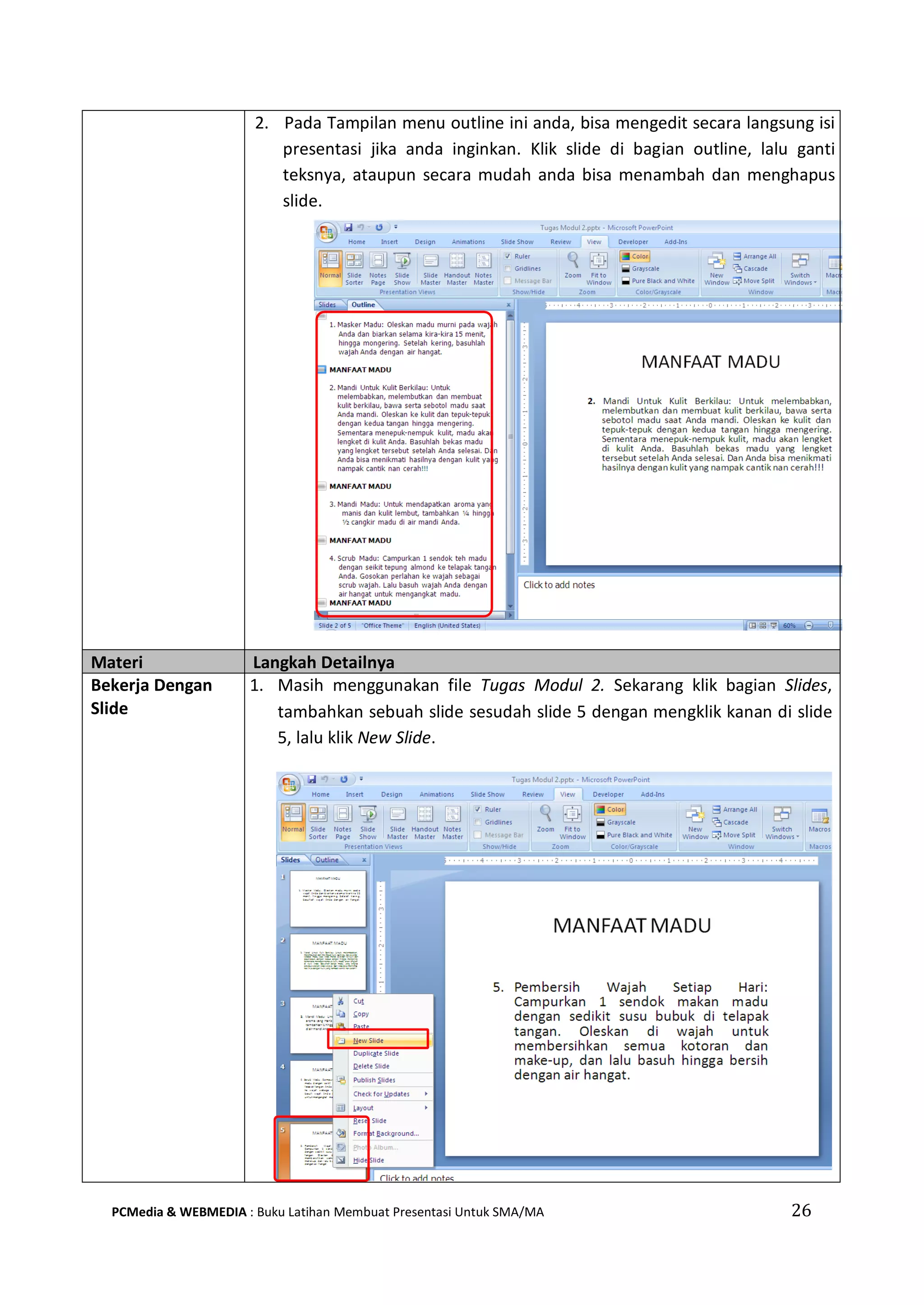This screenshot has height=1305, width=924.
Task: Click Zoom magnifier in outline-pane screenshot
Action: click(x=573, y=265)
